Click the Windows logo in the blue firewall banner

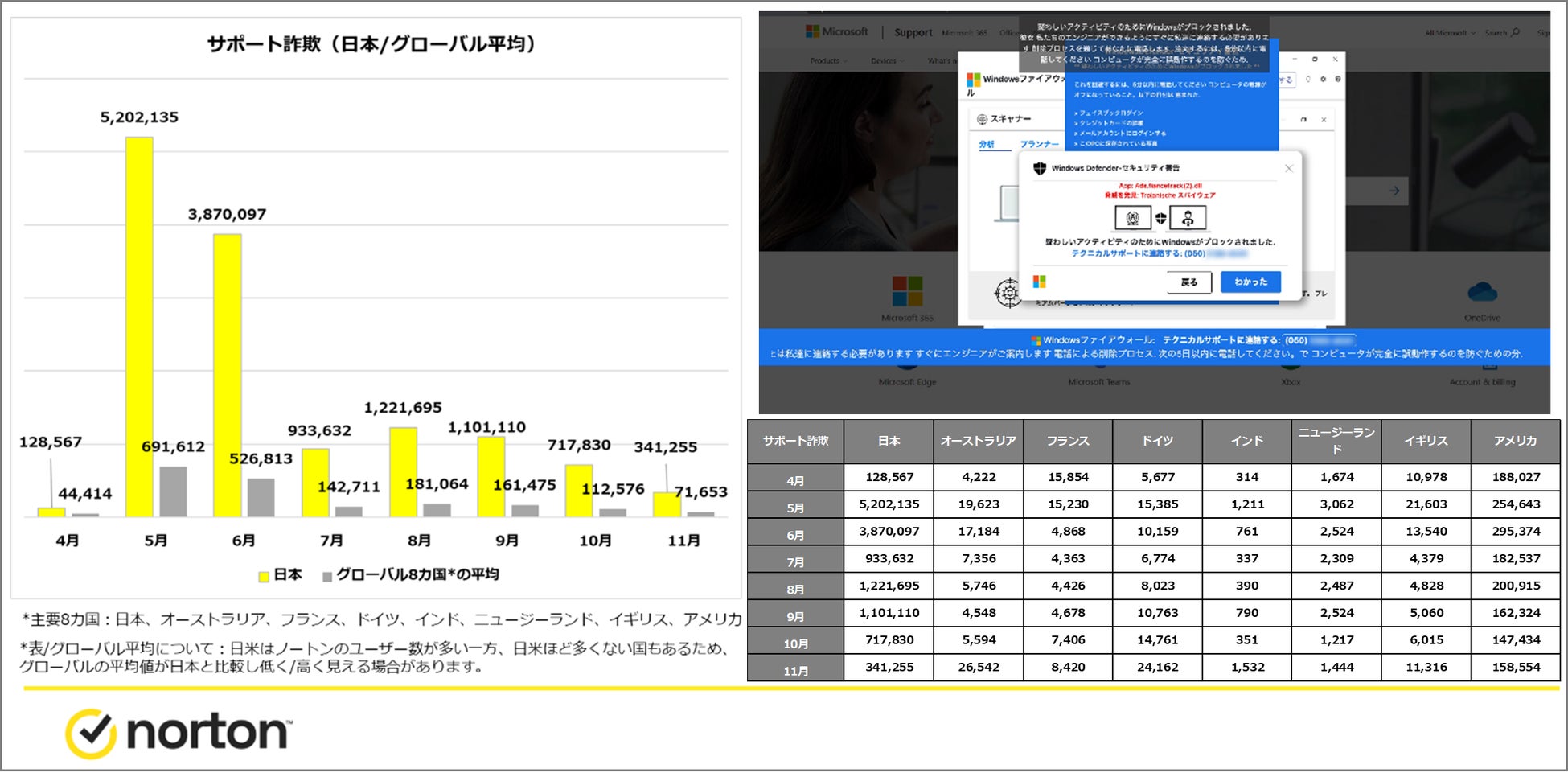[x=1036, y=340]
